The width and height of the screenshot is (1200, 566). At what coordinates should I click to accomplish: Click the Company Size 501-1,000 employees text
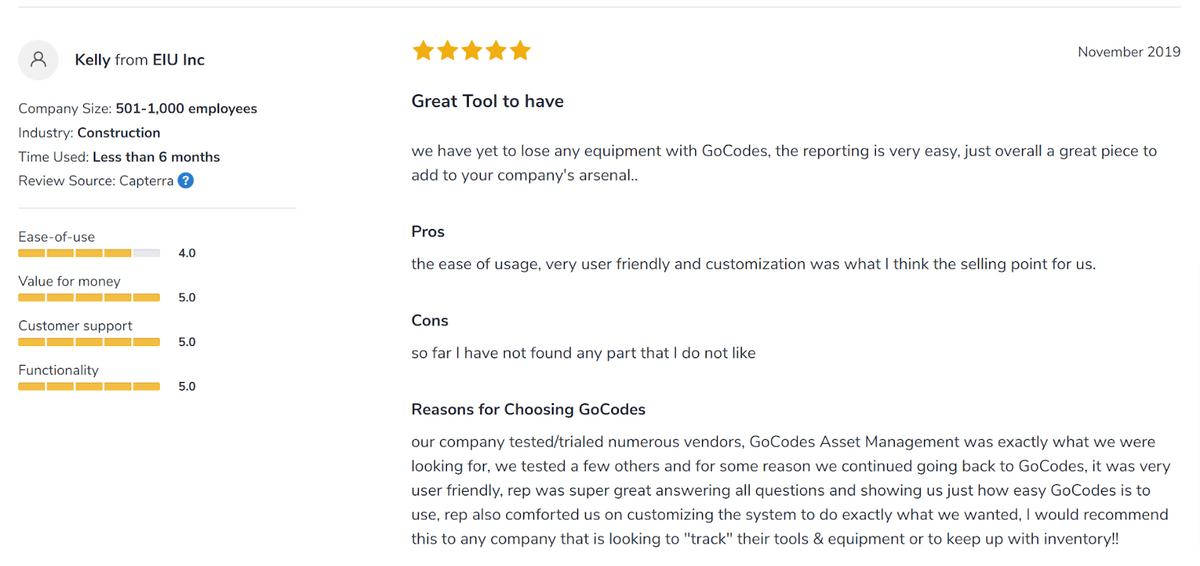coord(138,109)
